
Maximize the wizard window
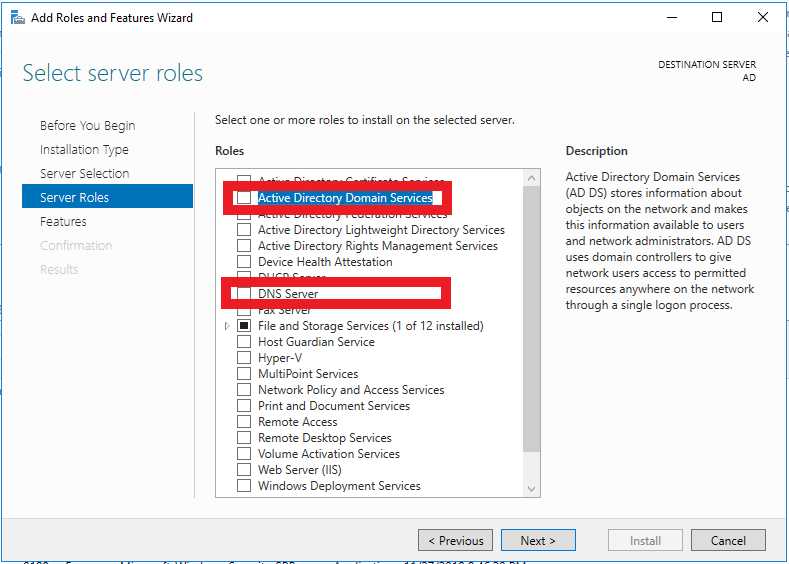(x=717, y=17)
